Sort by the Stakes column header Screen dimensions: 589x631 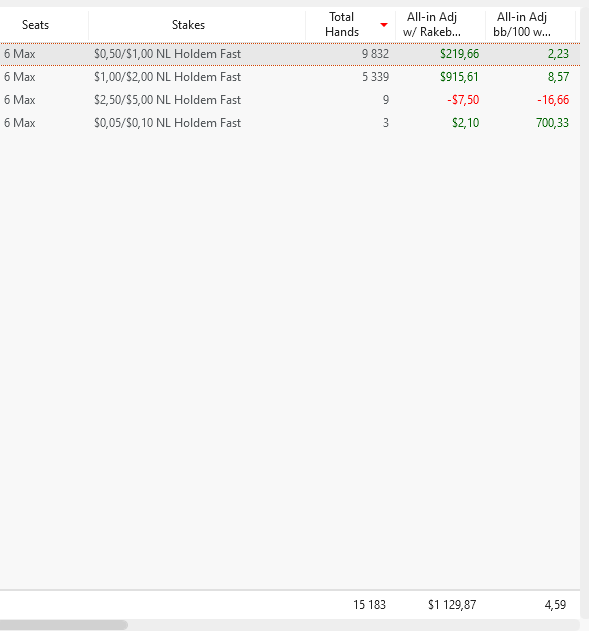(x=188, y=25)
